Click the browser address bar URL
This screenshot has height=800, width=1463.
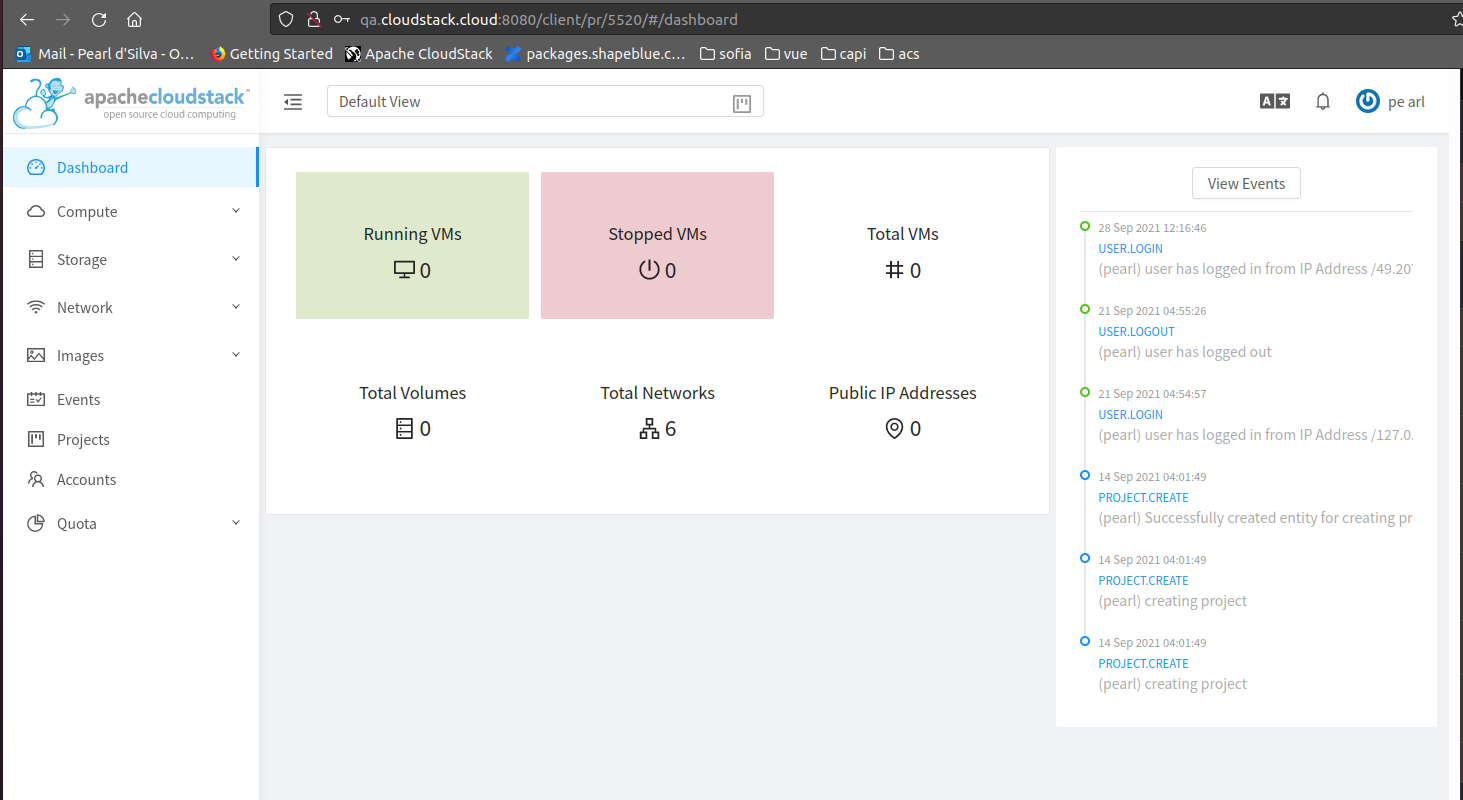click(x=549, y=19)
